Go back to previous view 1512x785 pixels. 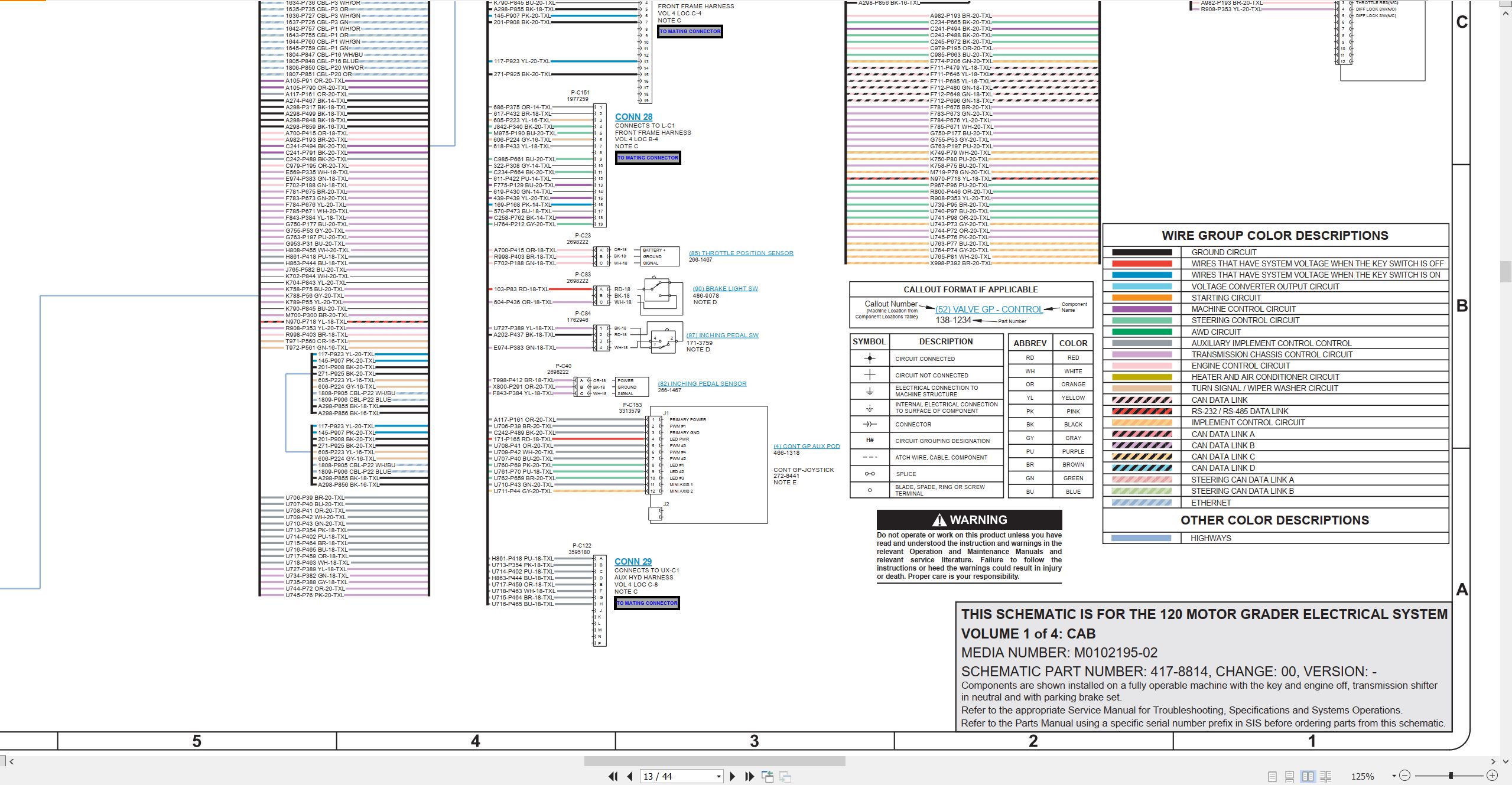point(768,777)
